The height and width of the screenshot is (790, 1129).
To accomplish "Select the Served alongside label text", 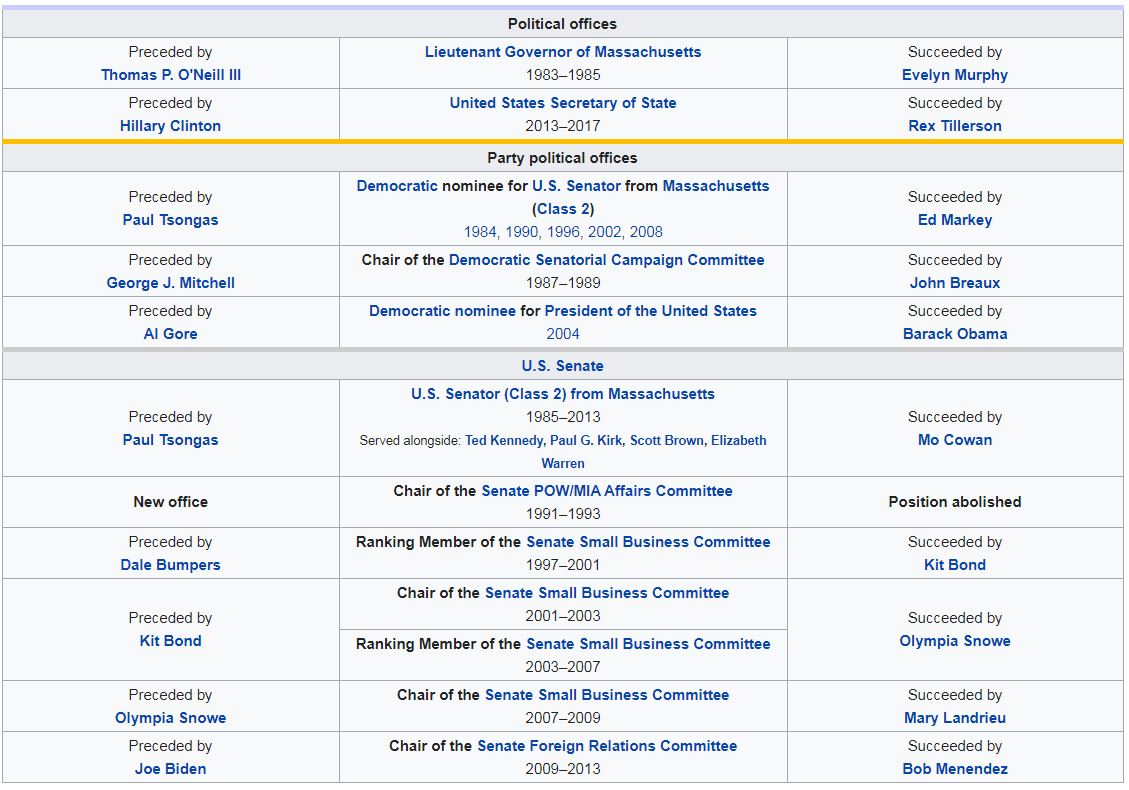I will [x=410, y=441].
